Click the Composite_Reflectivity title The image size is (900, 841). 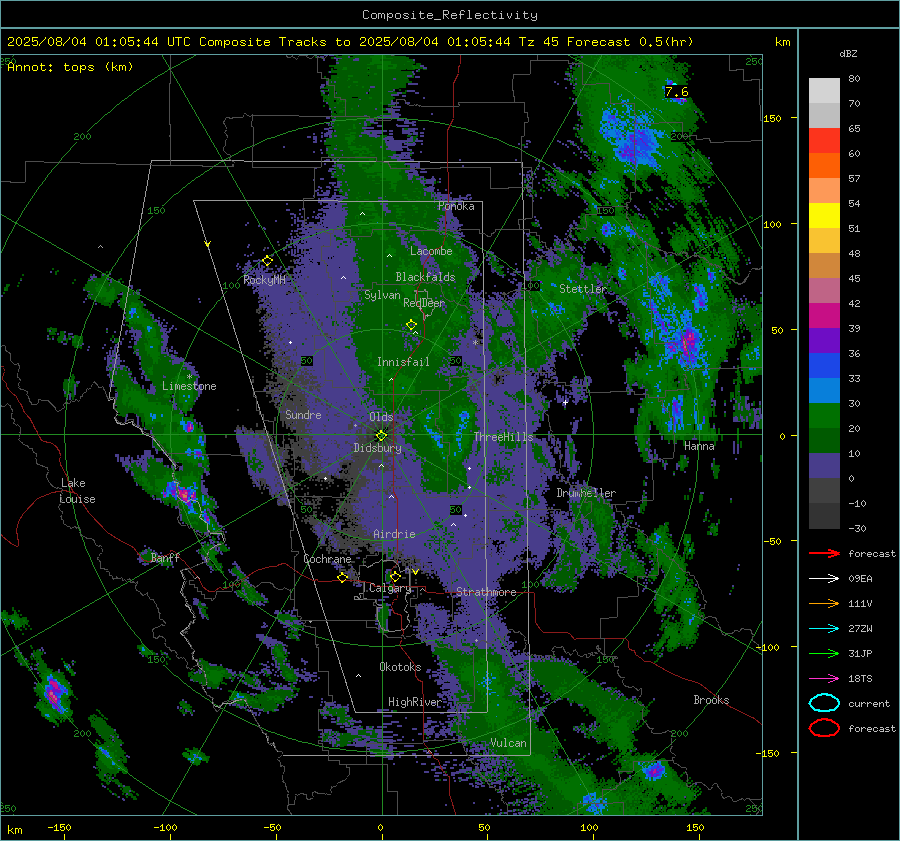(x=450, y=15)
